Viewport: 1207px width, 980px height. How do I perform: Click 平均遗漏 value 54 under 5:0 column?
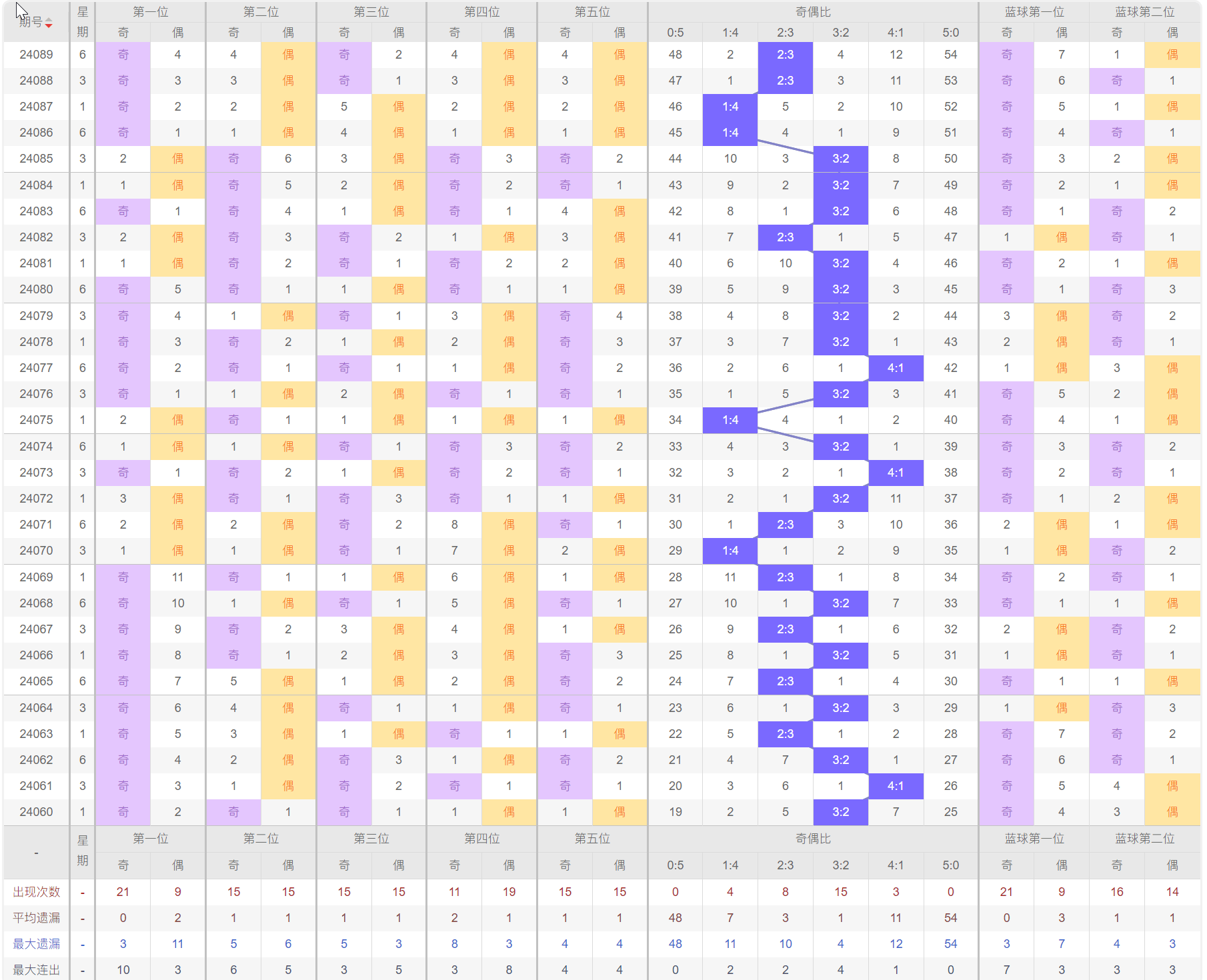click(951, 918)
